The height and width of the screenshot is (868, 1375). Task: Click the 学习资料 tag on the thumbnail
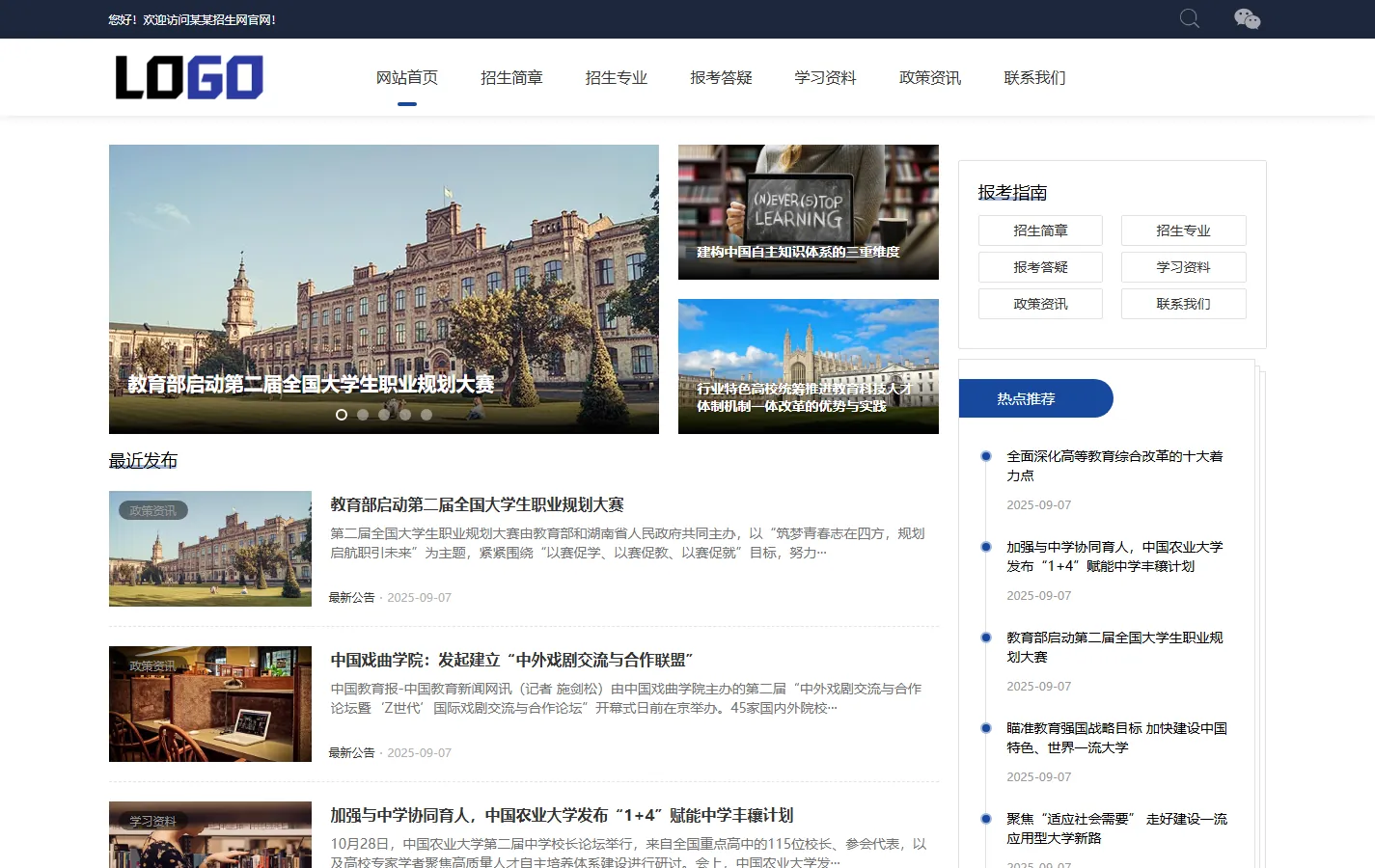(152, 822)
